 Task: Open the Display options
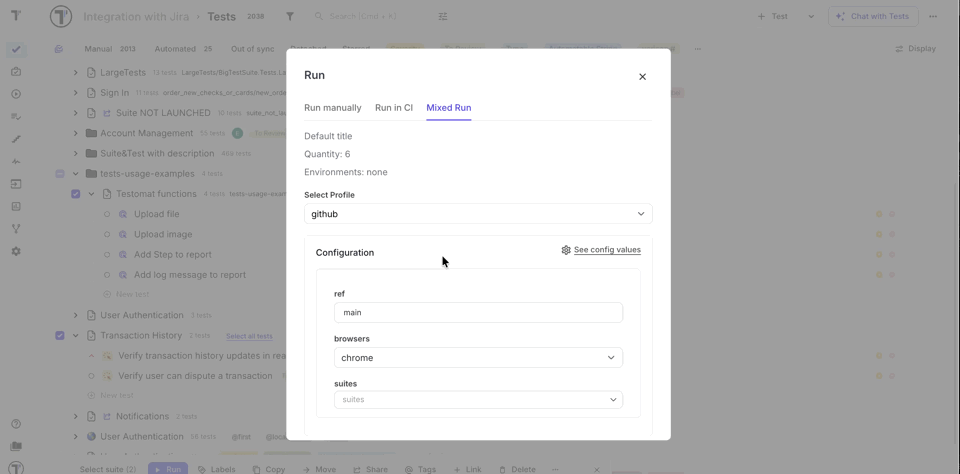[x=915, y=49]
